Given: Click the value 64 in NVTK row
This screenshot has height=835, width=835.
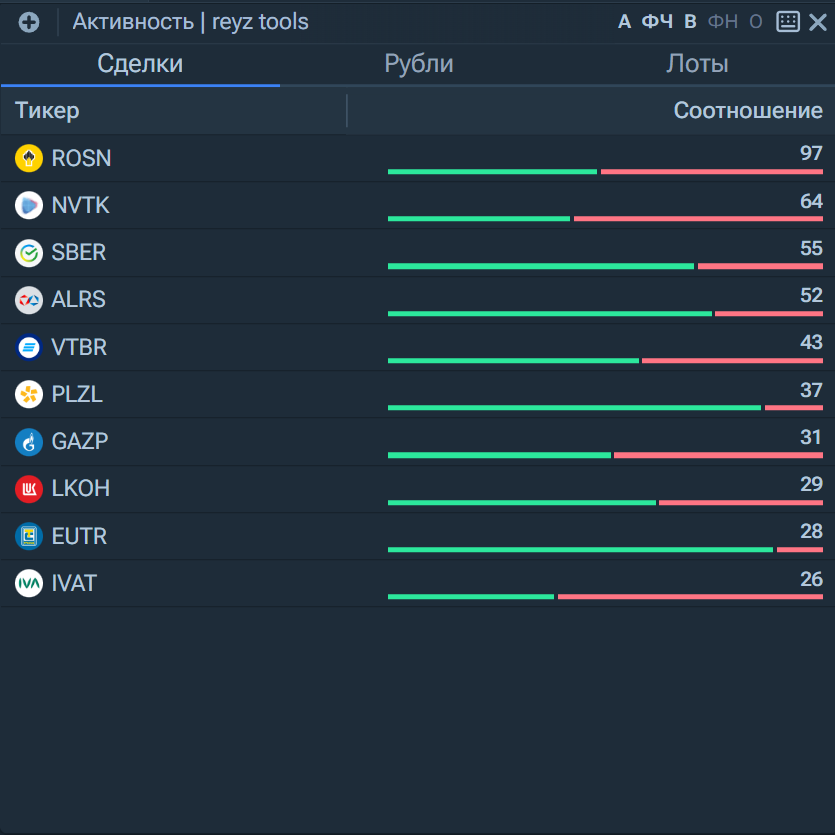Looking at the screenshot, I should coord(811,201).
